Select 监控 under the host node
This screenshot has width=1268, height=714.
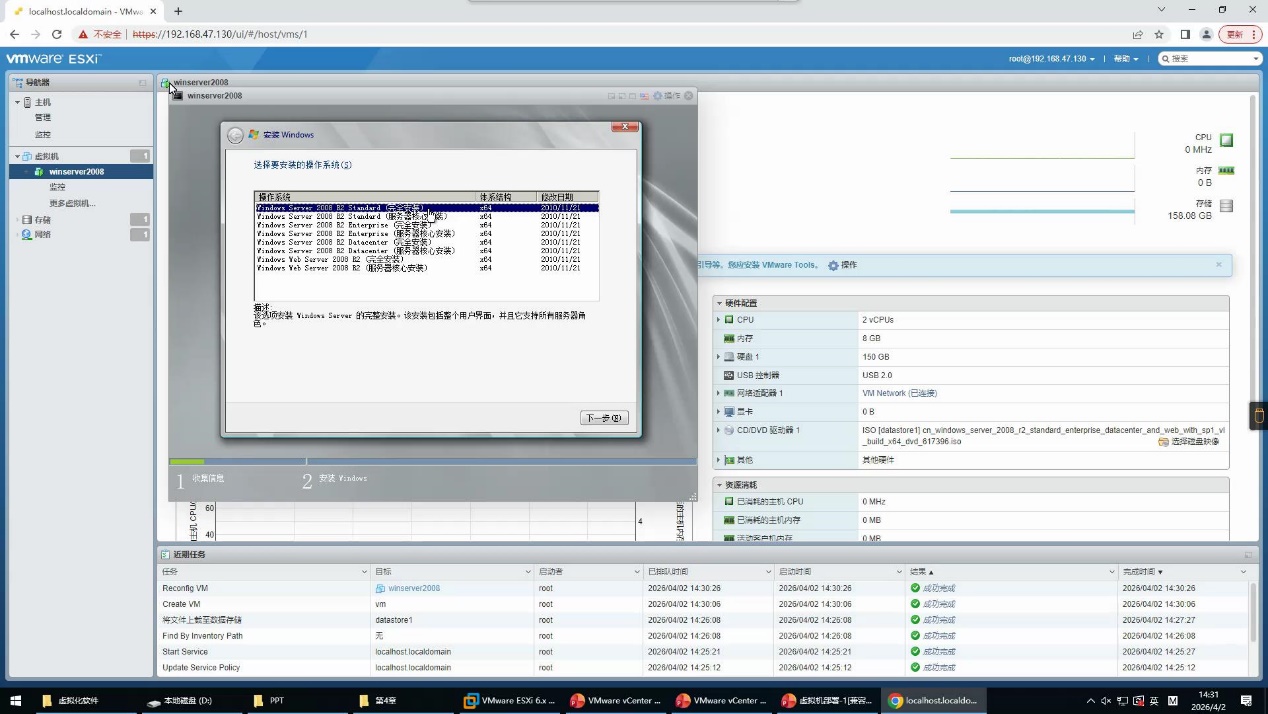(43, 134)
